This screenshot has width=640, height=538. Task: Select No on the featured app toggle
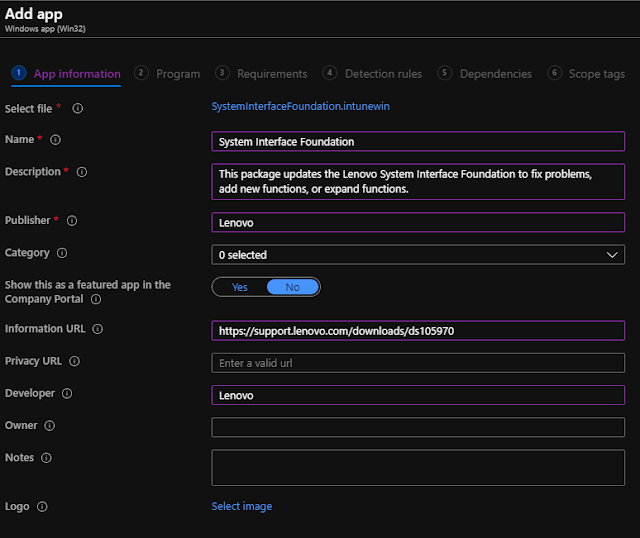pyautogui.click(x=293, y=287)
